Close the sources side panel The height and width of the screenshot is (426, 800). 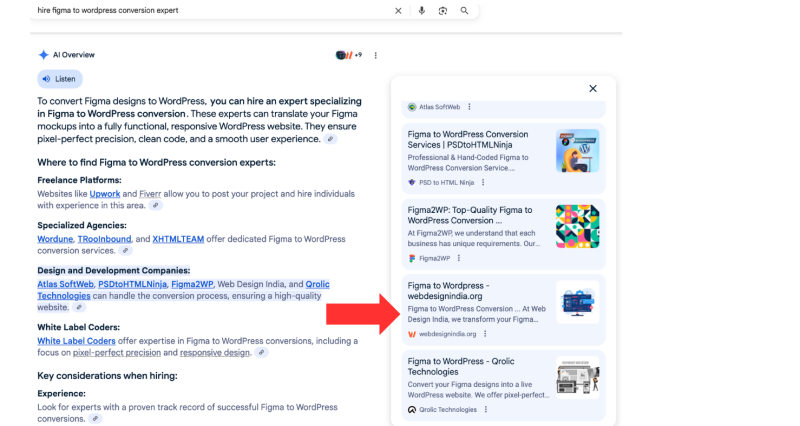pyautogui.click(x=593, y=89)
